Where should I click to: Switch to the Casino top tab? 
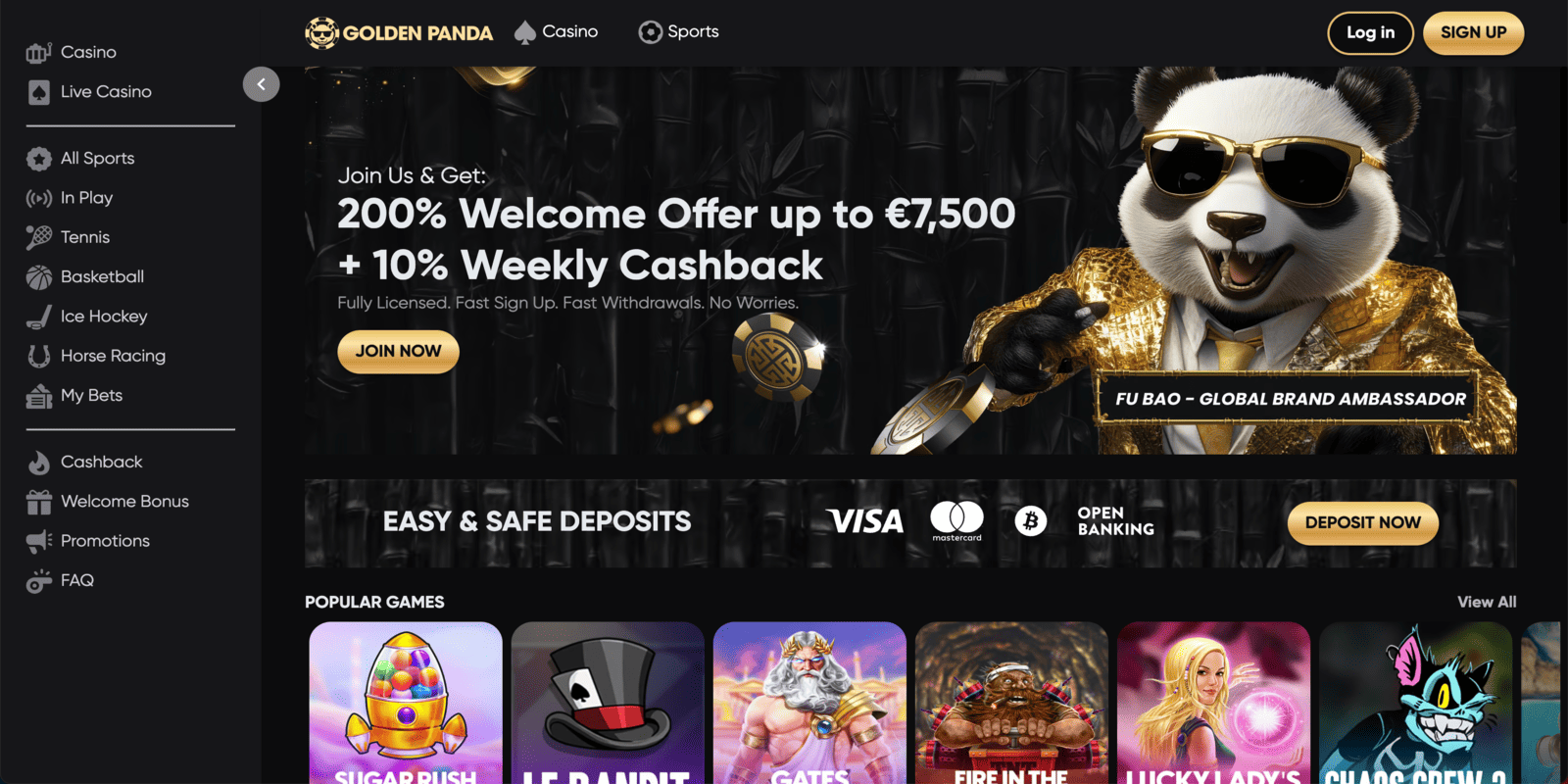pos(556,32)
